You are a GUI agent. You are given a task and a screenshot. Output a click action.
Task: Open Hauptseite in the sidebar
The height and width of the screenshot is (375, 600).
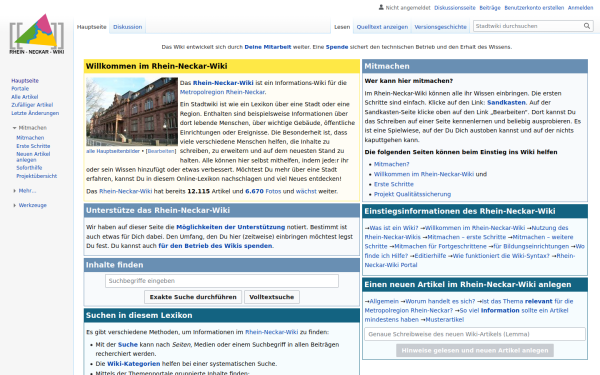pyautogui.click(x=25, y=81)
